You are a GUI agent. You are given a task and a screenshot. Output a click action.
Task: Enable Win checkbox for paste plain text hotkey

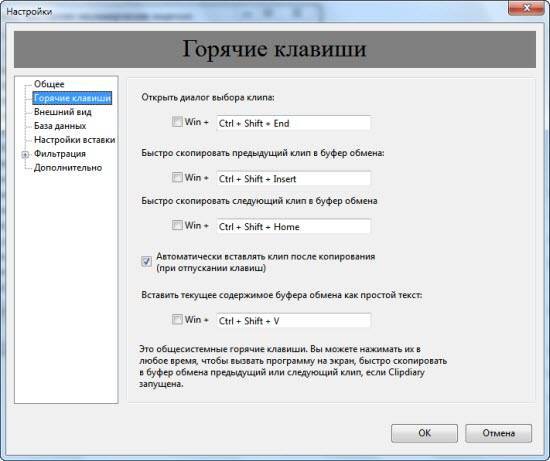click(177, 319)
